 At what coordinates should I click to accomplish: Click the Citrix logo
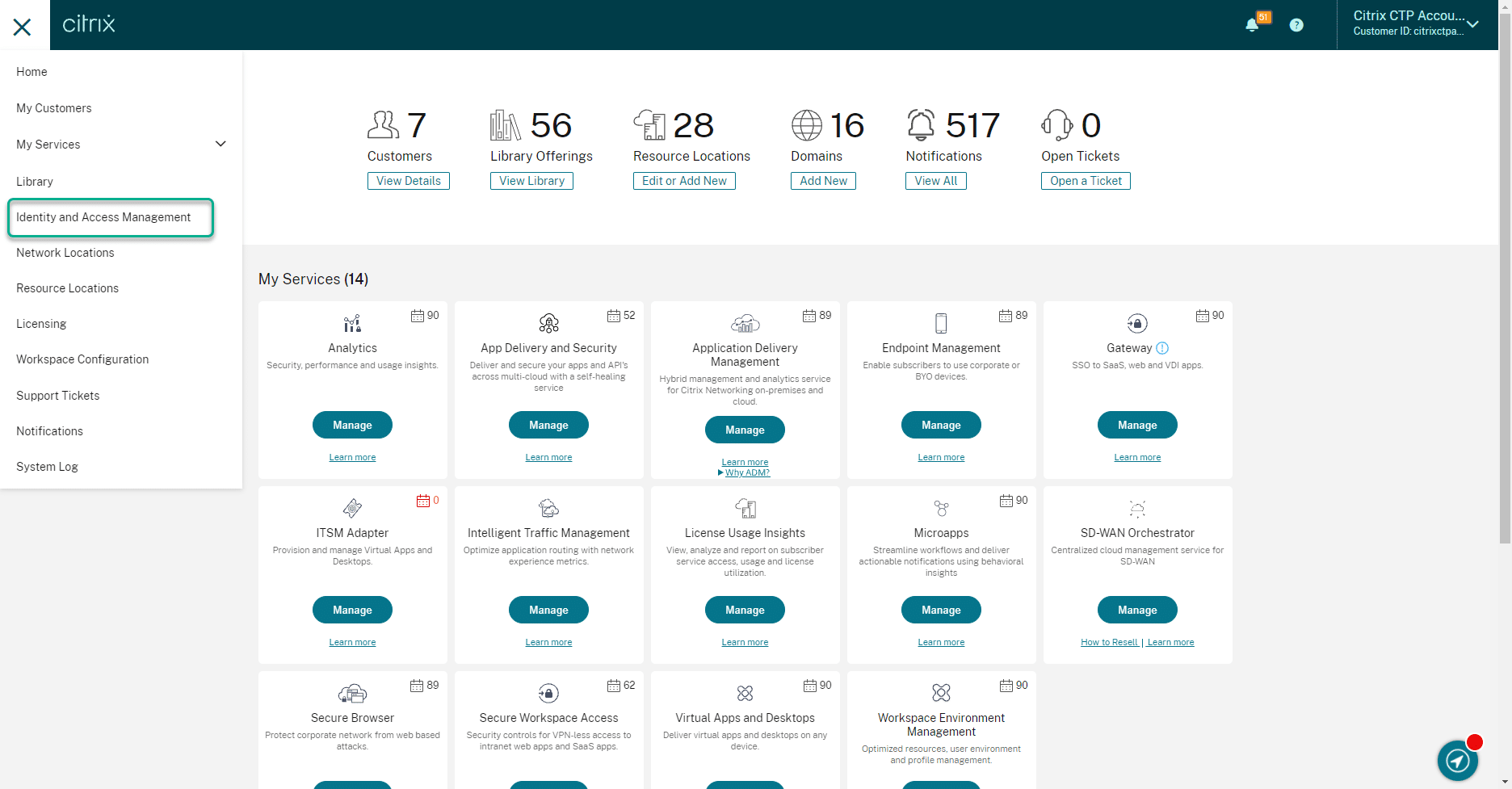click(x=89, y=23)
